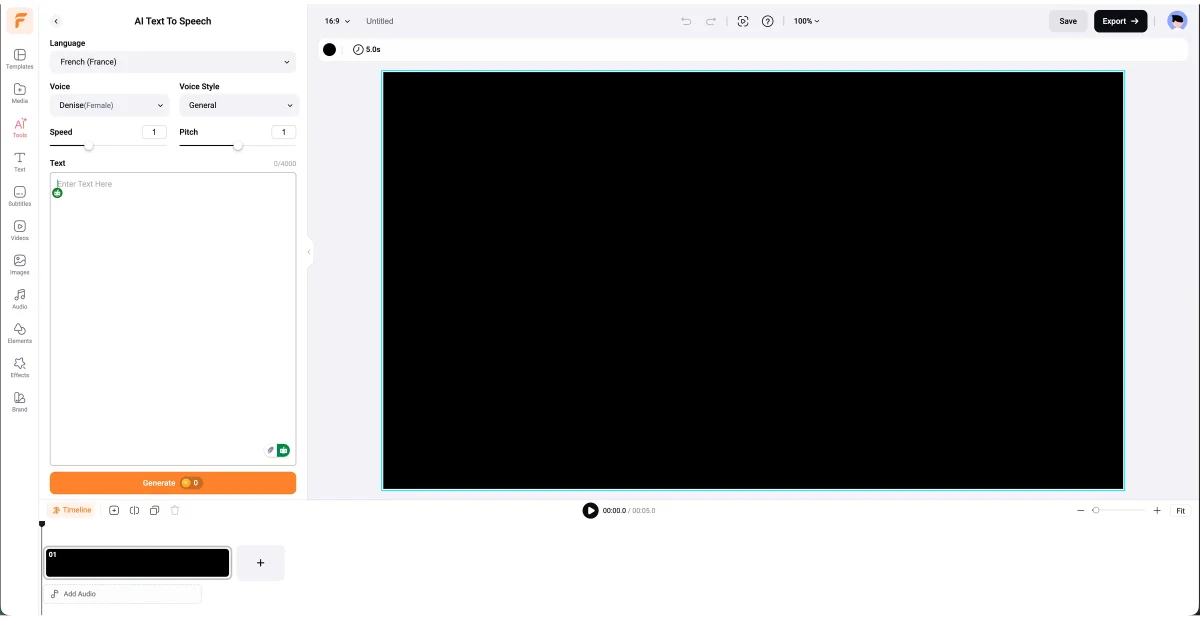Click the Generate button
The width and height of the screenshot is (1200, 620).
click(173, 482)
